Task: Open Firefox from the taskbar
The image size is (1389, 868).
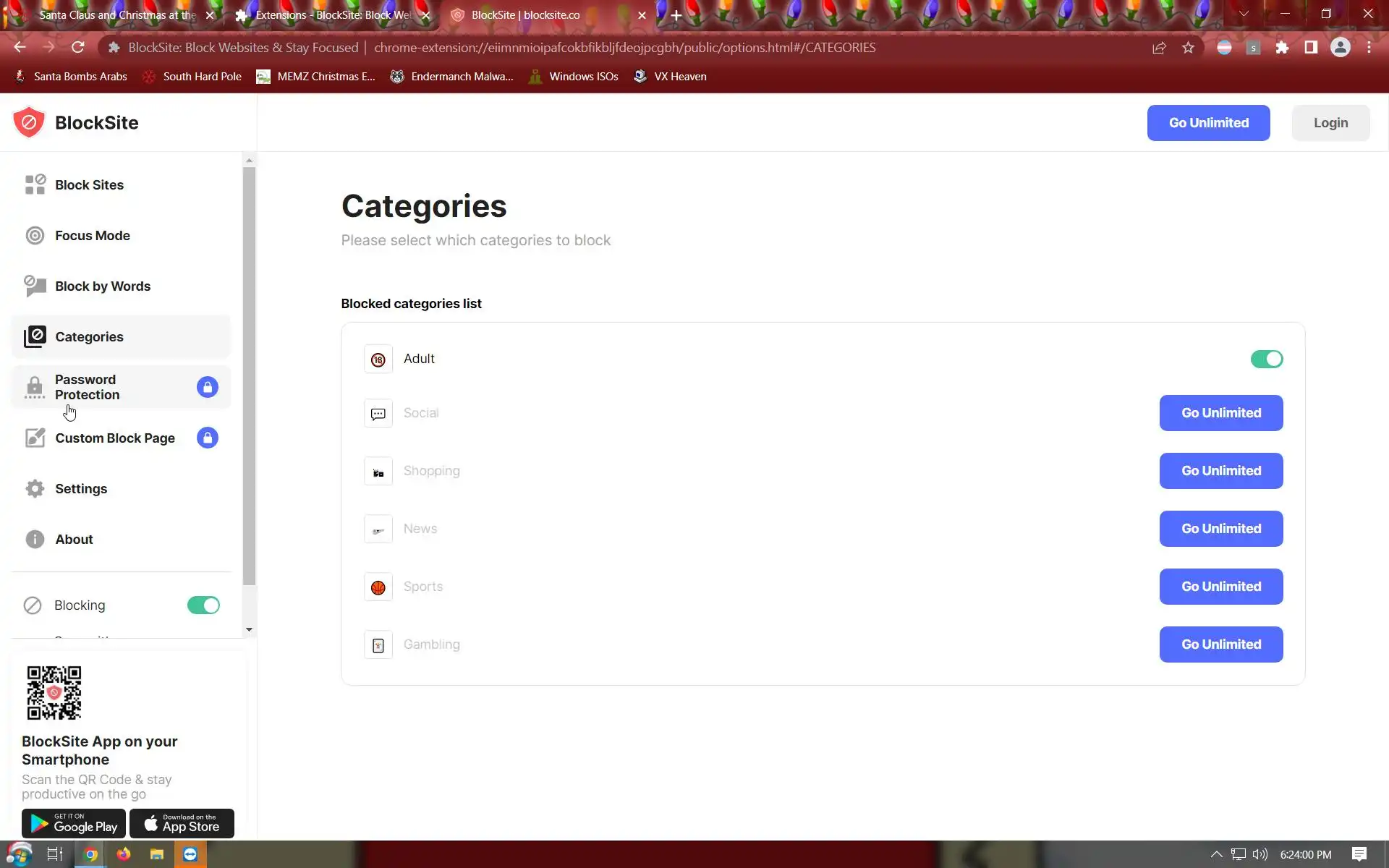Action: point(124,854)
